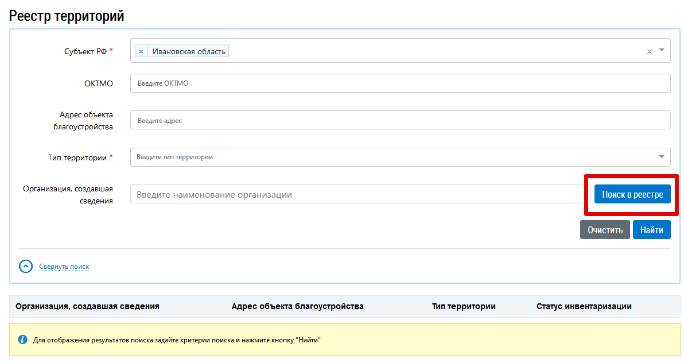Click the circular collapse chevron icon
Screen dimensions: 684x364
click(26, 266)
